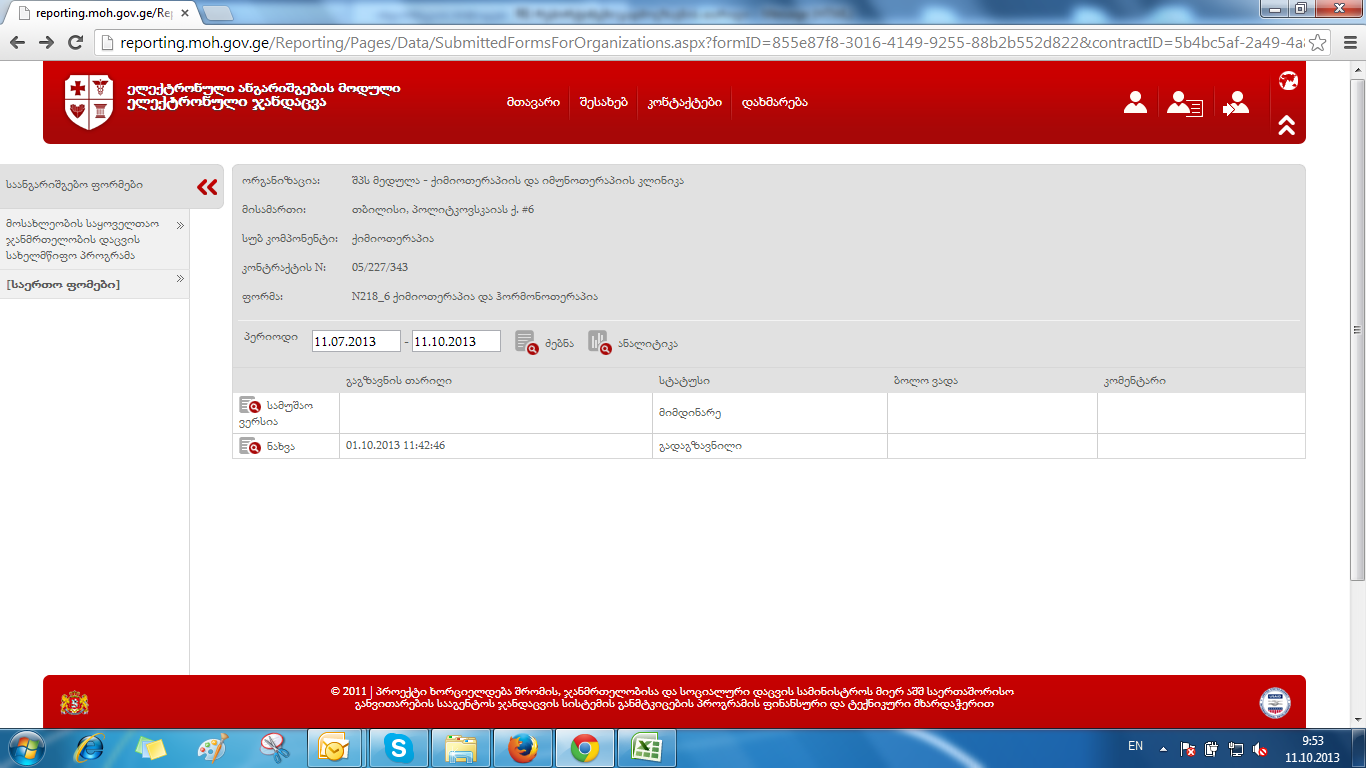This screenshot has width=1366, height=768.
Task: Expand the [საერთო ფორმები] sidebar item
Action: pyautogui.click(x=63, y=285)
